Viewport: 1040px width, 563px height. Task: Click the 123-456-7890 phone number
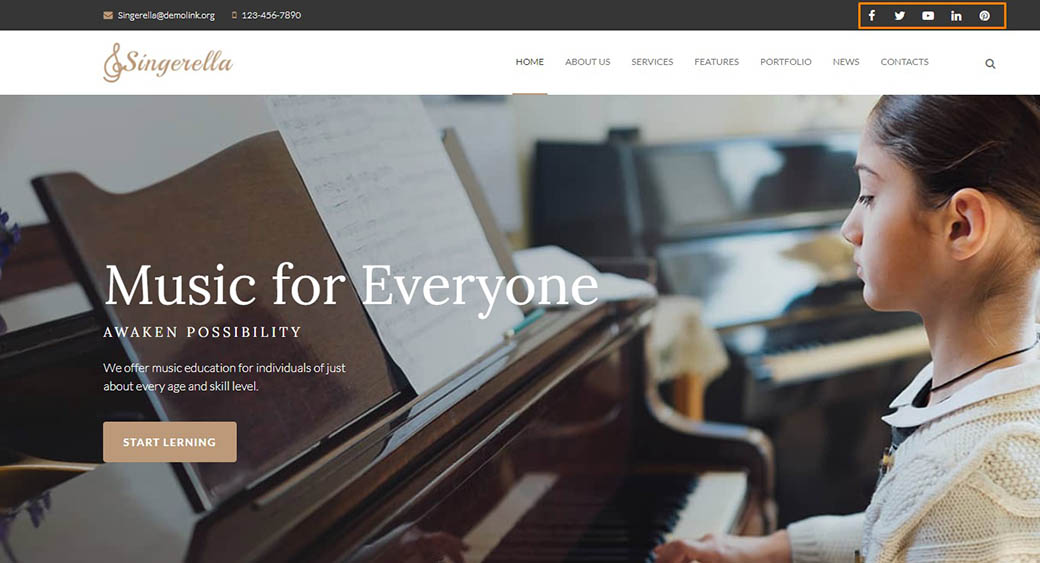pyautogui.click(x=271, y=15)
